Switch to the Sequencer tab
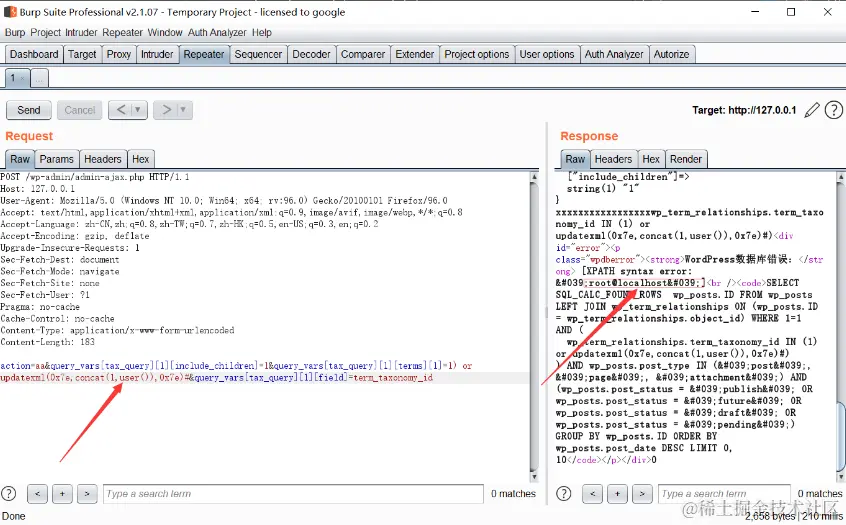This screenshot has width=846, height=525. 258,54
